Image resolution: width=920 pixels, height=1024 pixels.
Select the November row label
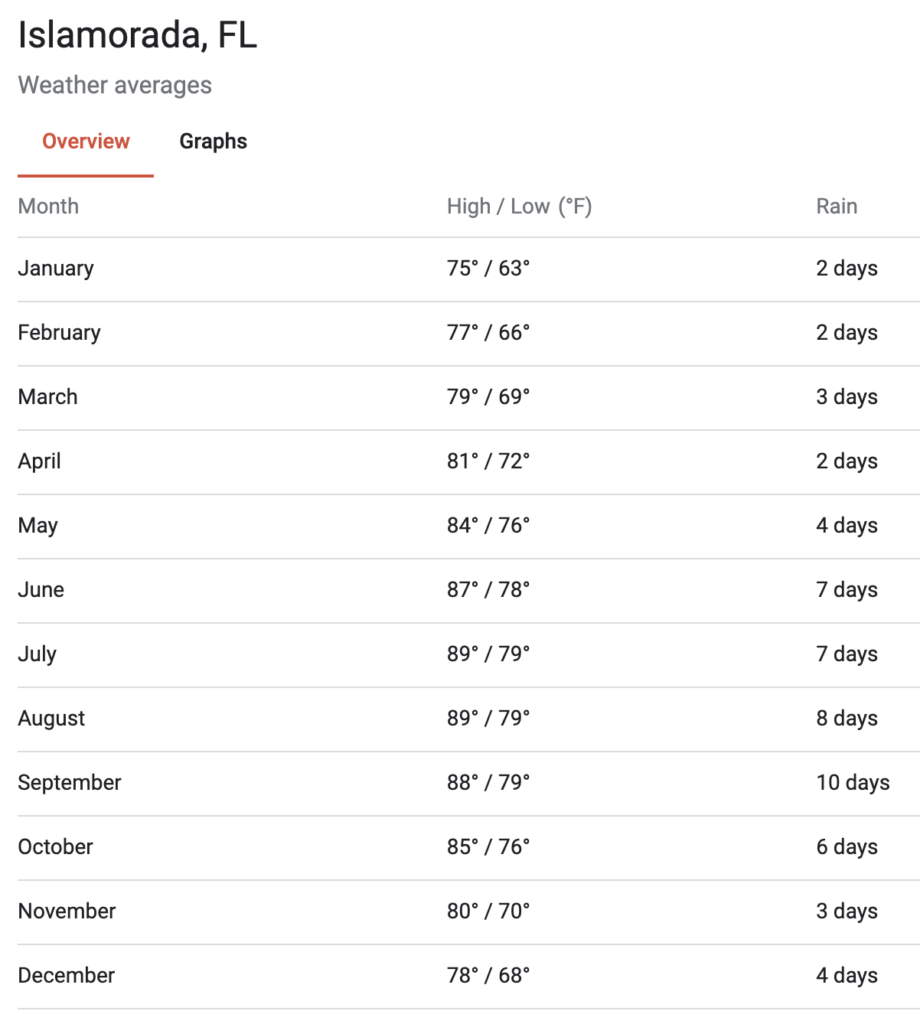pyautogui.click(x=67, y=911)
